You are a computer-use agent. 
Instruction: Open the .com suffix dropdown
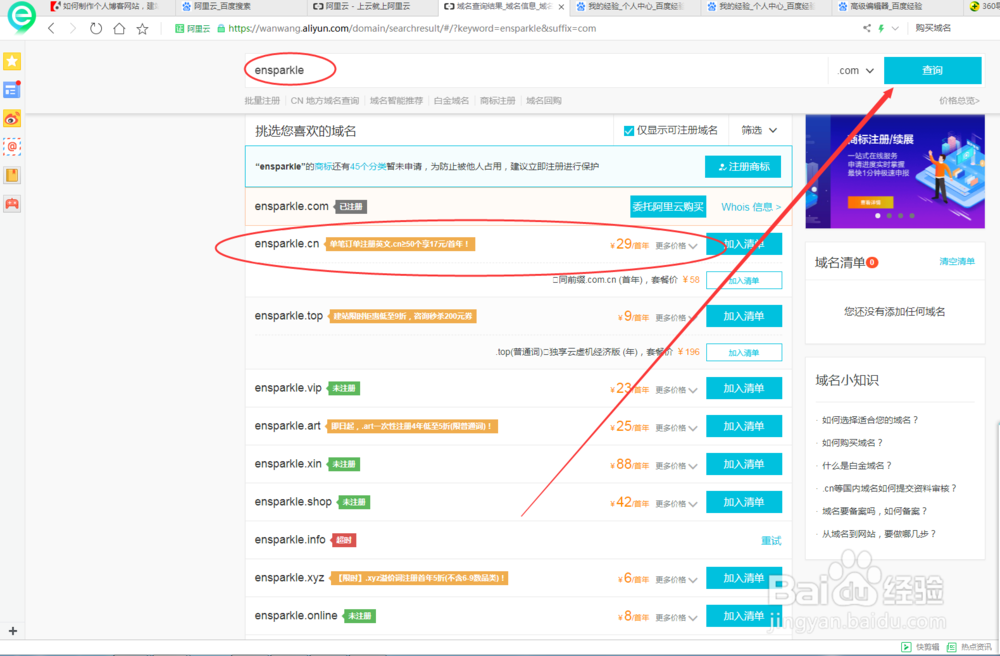855,71
